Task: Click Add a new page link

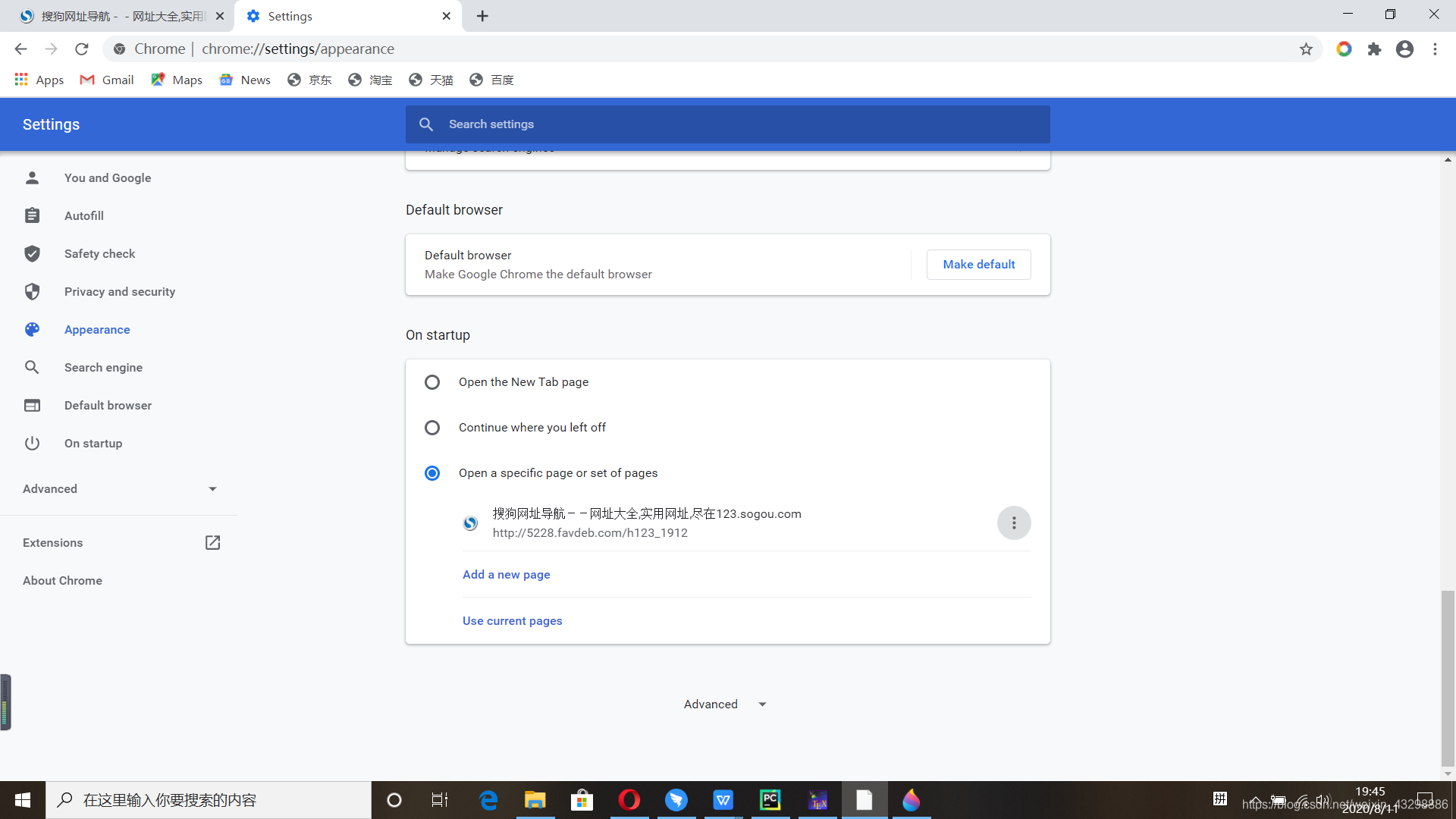Action: coord(506,574)
